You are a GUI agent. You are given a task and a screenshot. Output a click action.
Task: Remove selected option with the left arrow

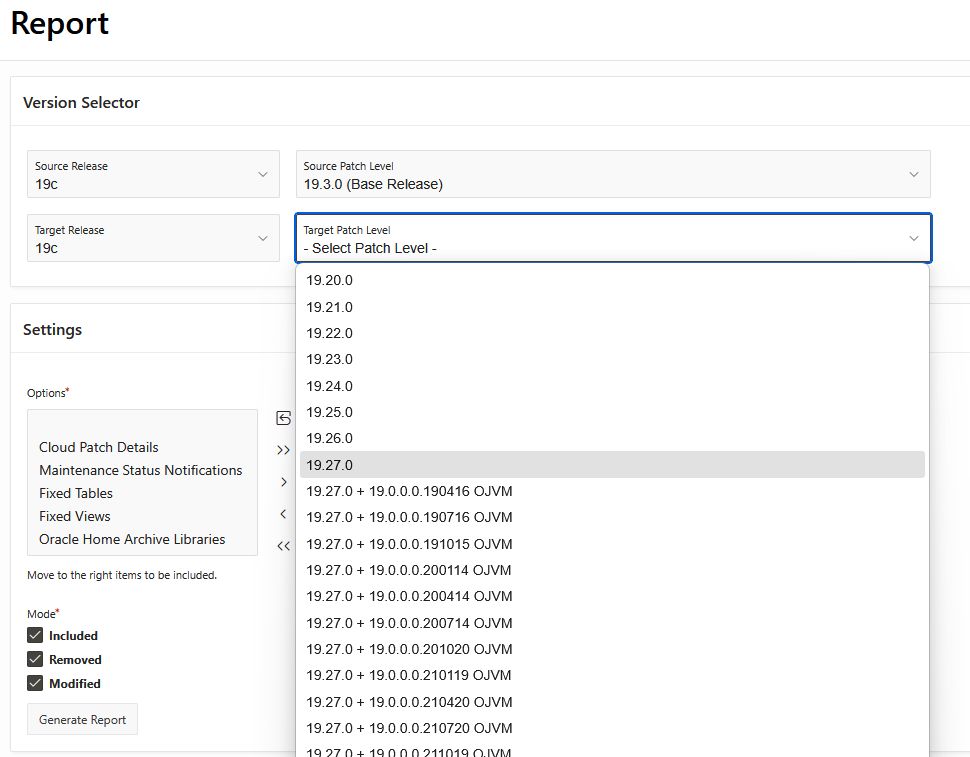coord(283,514)
